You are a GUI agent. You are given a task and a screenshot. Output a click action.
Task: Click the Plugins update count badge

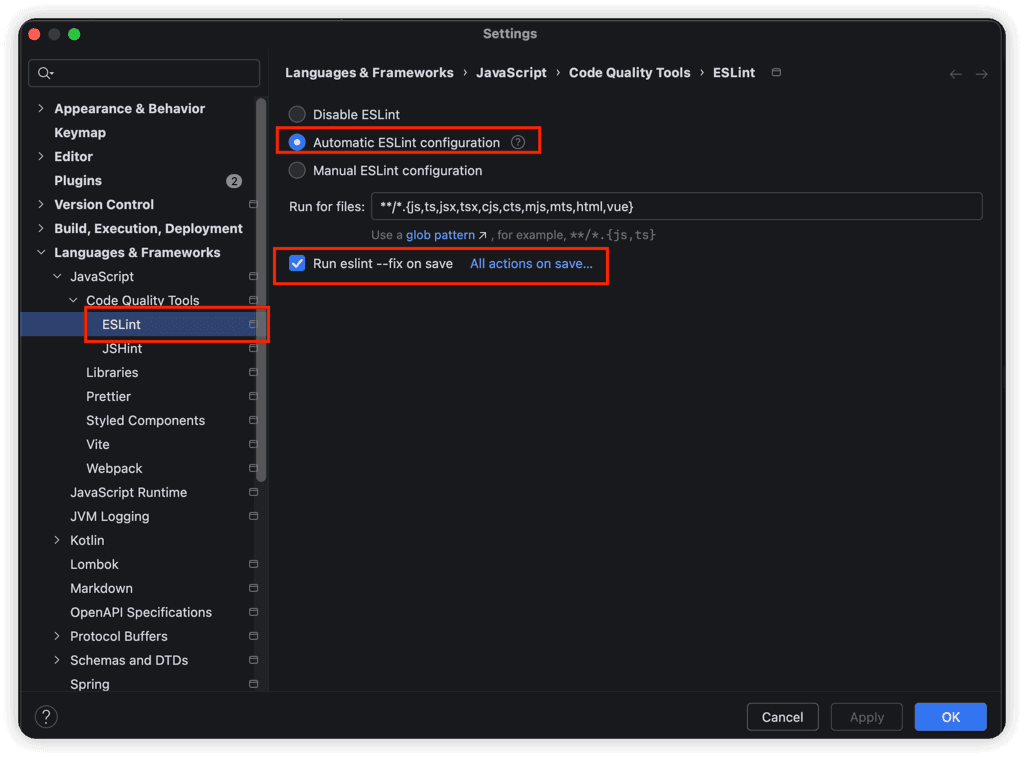click(234, 181)
